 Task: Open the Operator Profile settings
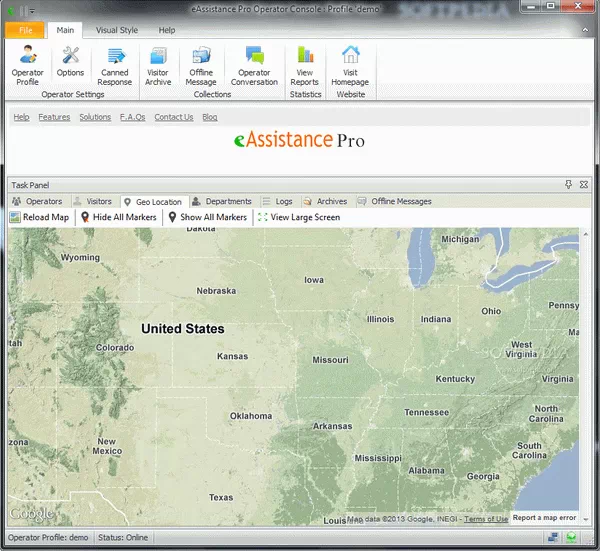[28, 65]
